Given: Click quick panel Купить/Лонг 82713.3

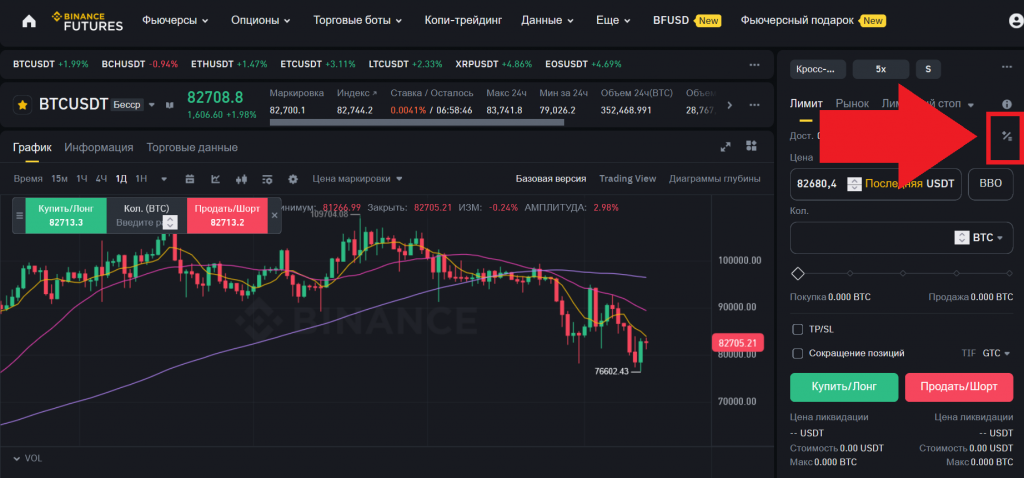Looking at the screenshot, I should click(x=65, y=215).
